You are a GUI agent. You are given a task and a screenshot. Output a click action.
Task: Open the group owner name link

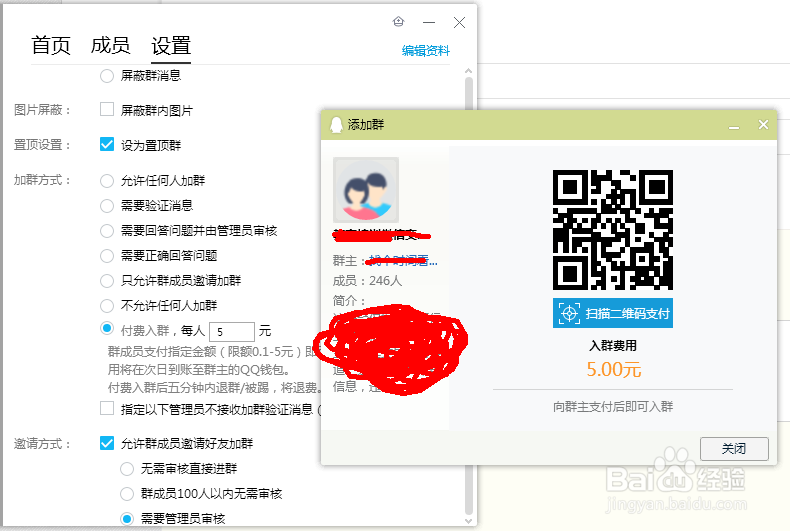point(403,260)
